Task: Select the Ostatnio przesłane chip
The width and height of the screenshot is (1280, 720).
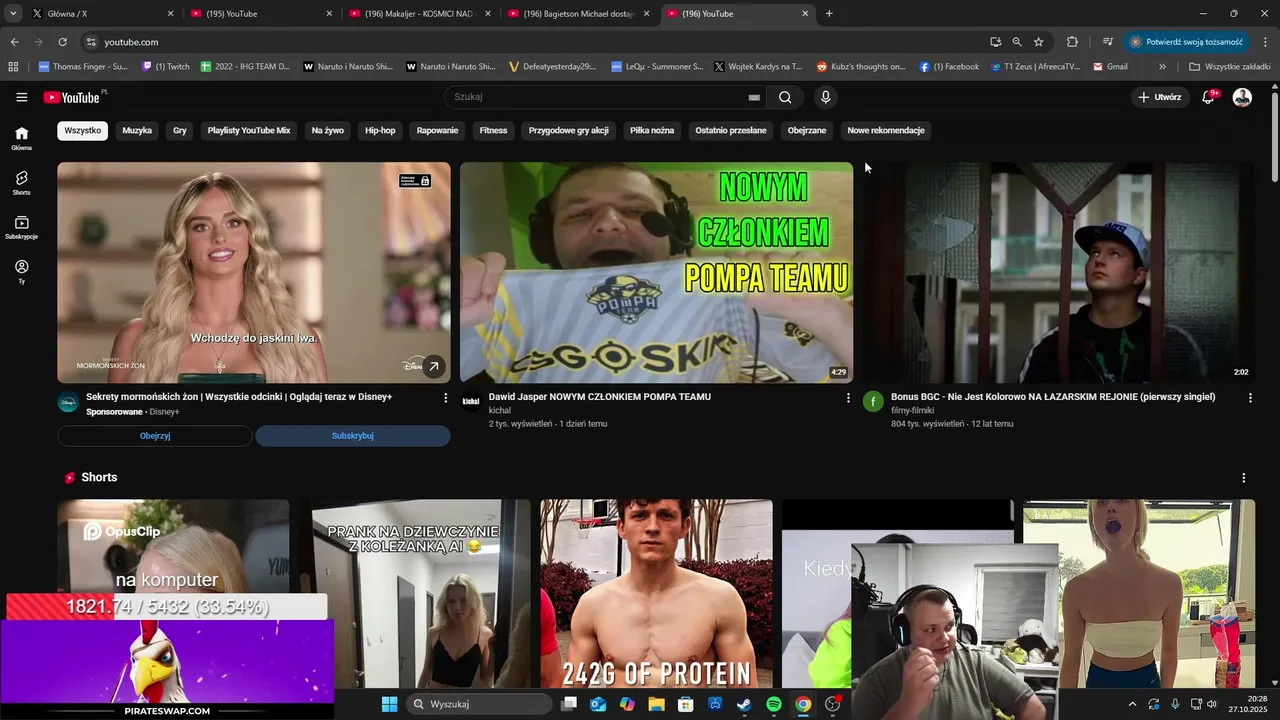Action: pos(731,131)
